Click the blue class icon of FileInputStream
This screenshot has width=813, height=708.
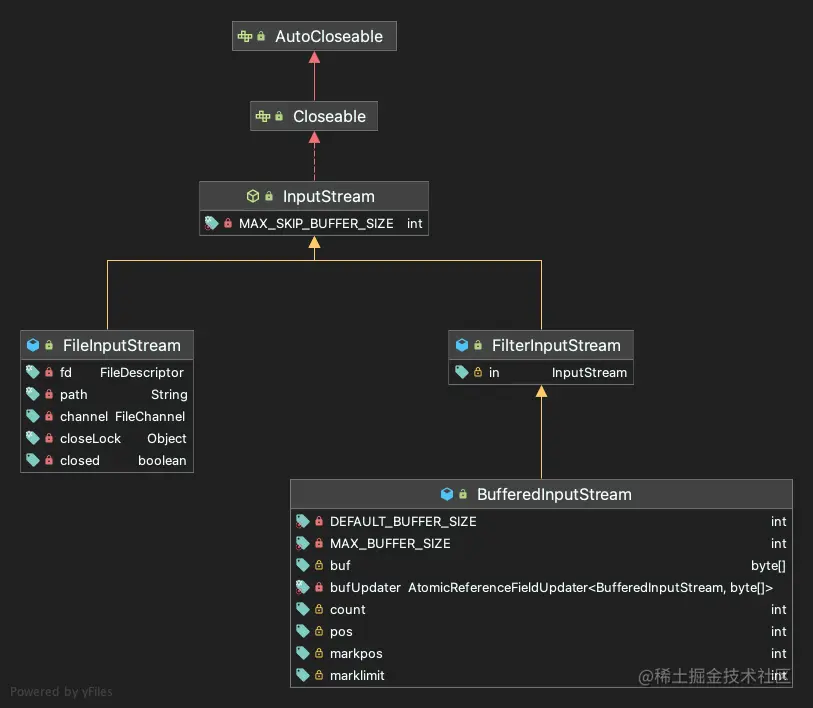(x=34, y=345)
